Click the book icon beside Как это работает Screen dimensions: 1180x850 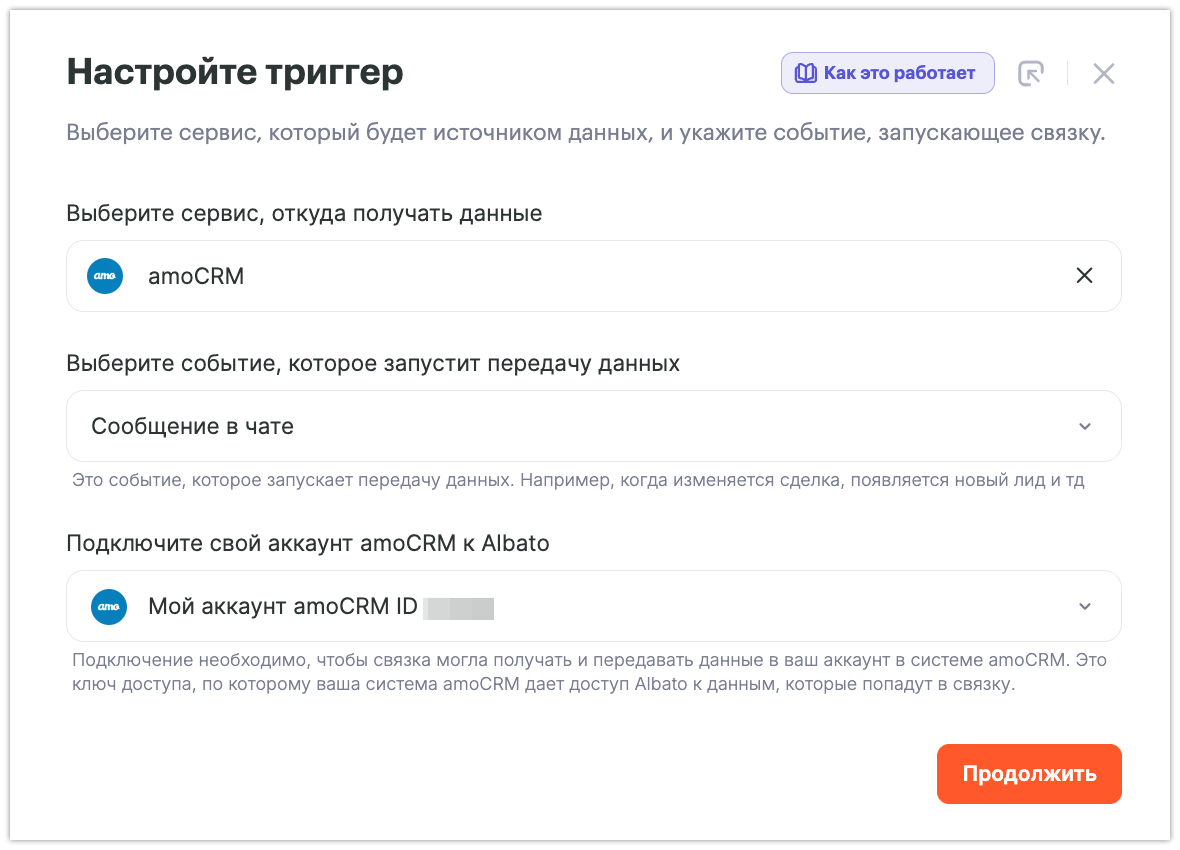point(805,73)
